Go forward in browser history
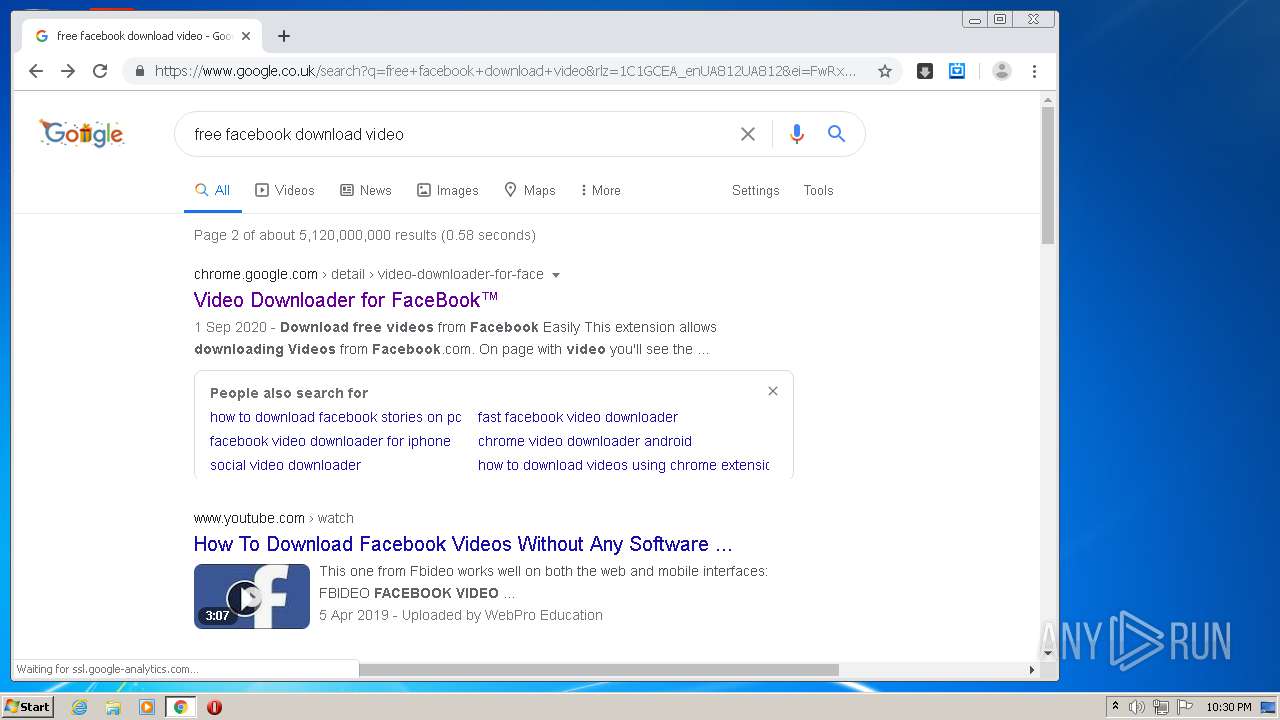This screenshot has height=720, width=1280. tap(68, 71)
